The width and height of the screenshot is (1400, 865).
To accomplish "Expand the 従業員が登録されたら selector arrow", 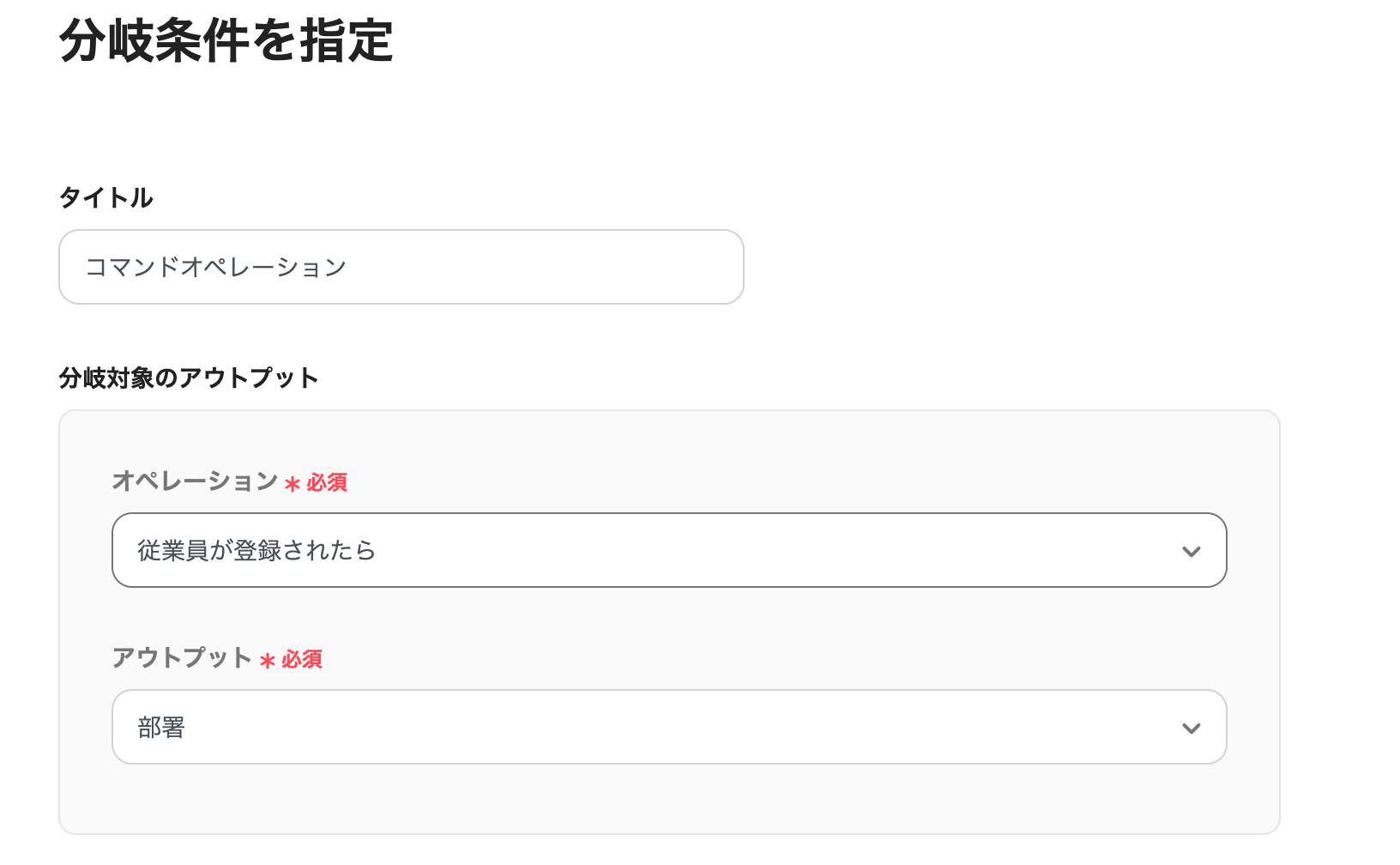I will (x=1192, y=550).
